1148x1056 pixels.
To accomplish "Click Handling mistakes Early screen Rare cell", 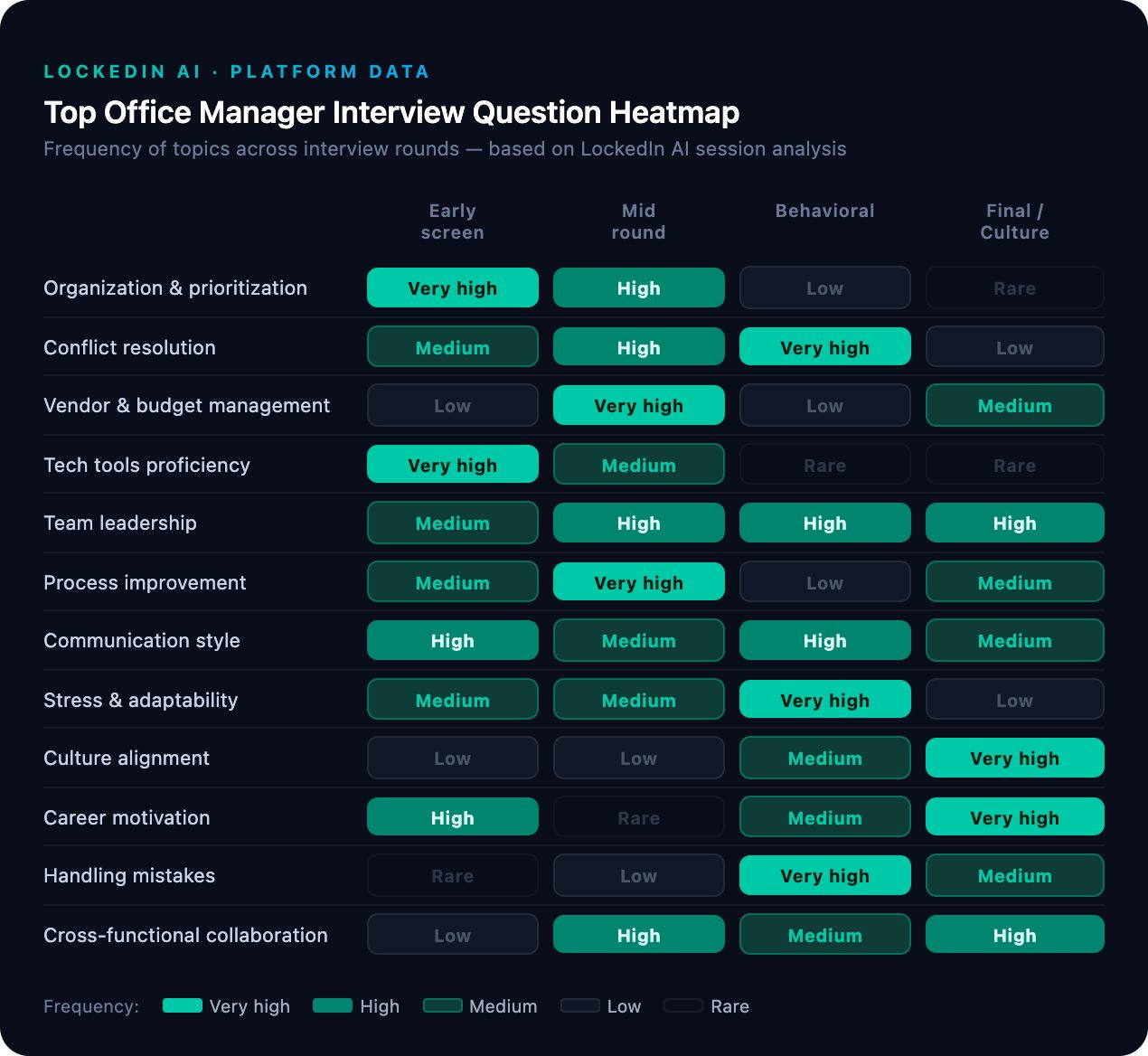I will click(453, 875).
